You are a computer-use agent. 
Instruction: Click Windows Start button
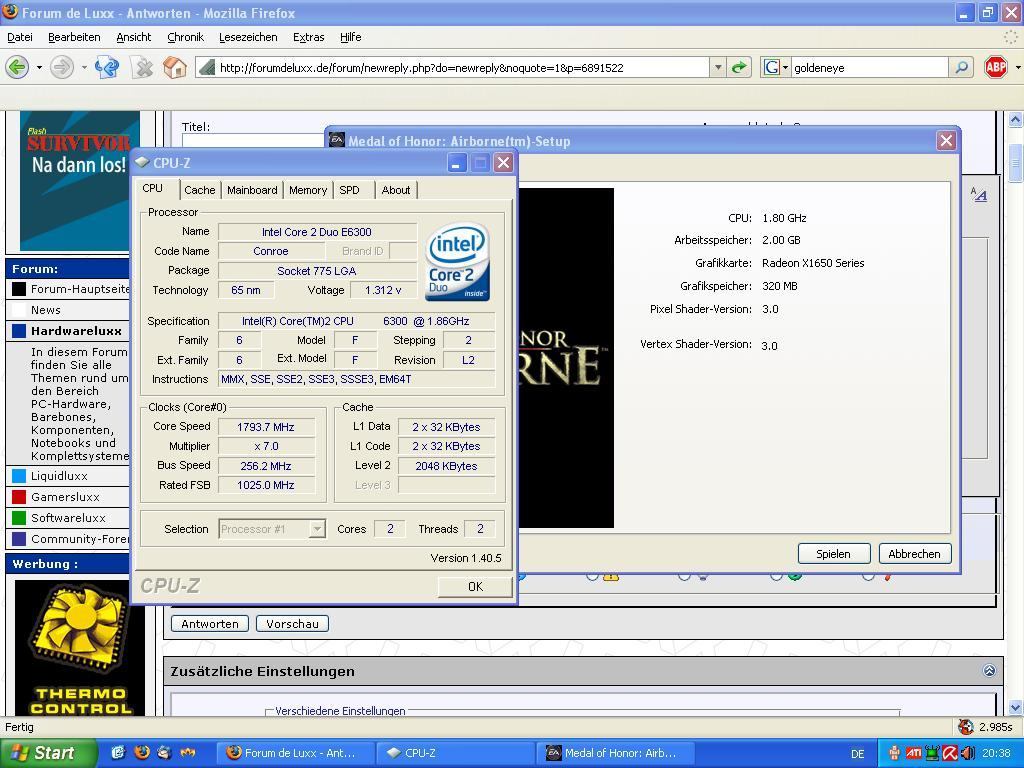pos(48,753)
